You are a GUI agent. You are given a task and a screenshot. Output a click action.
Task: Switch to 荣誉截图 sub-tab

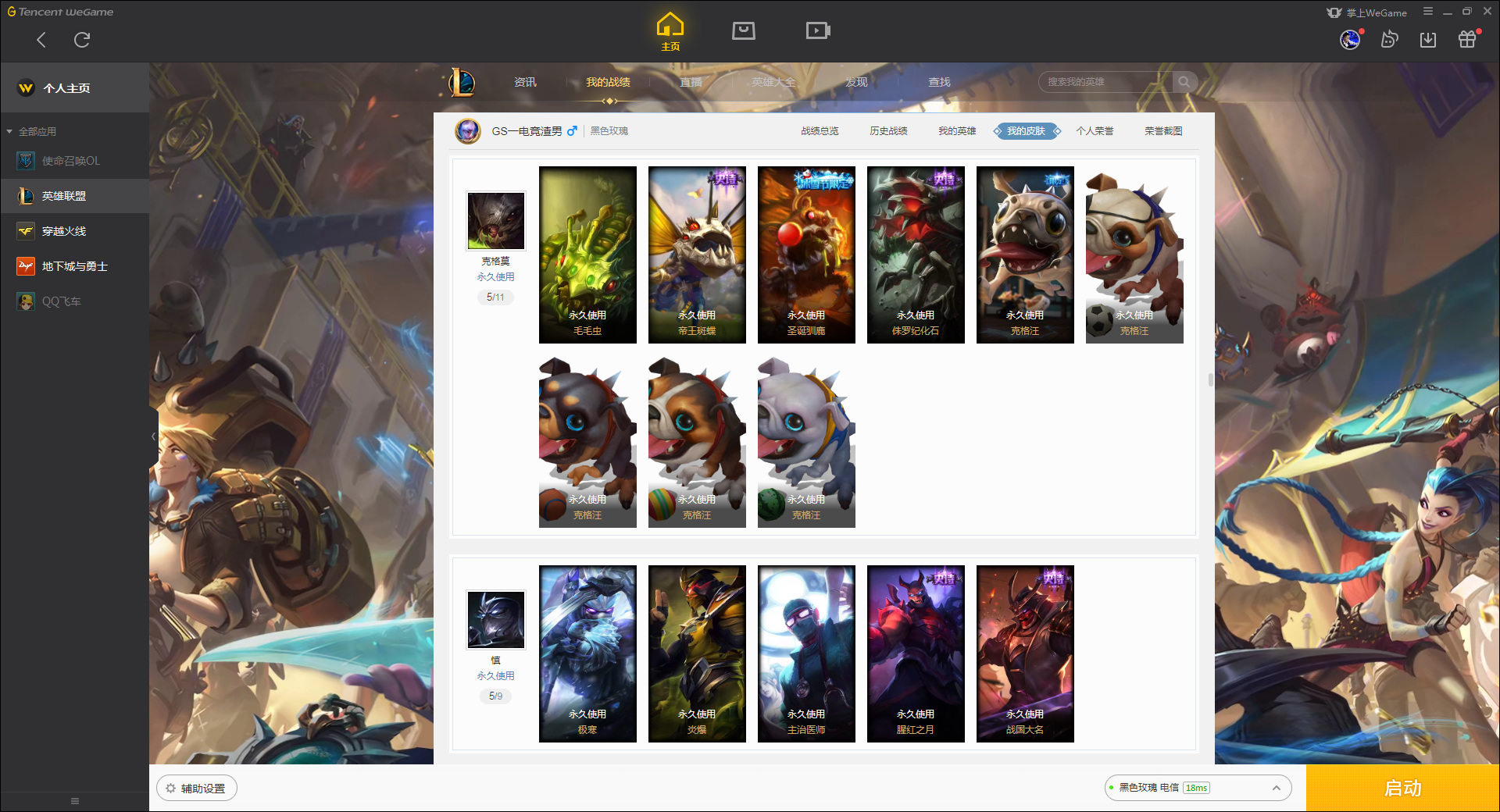[x=1163, y=131]
